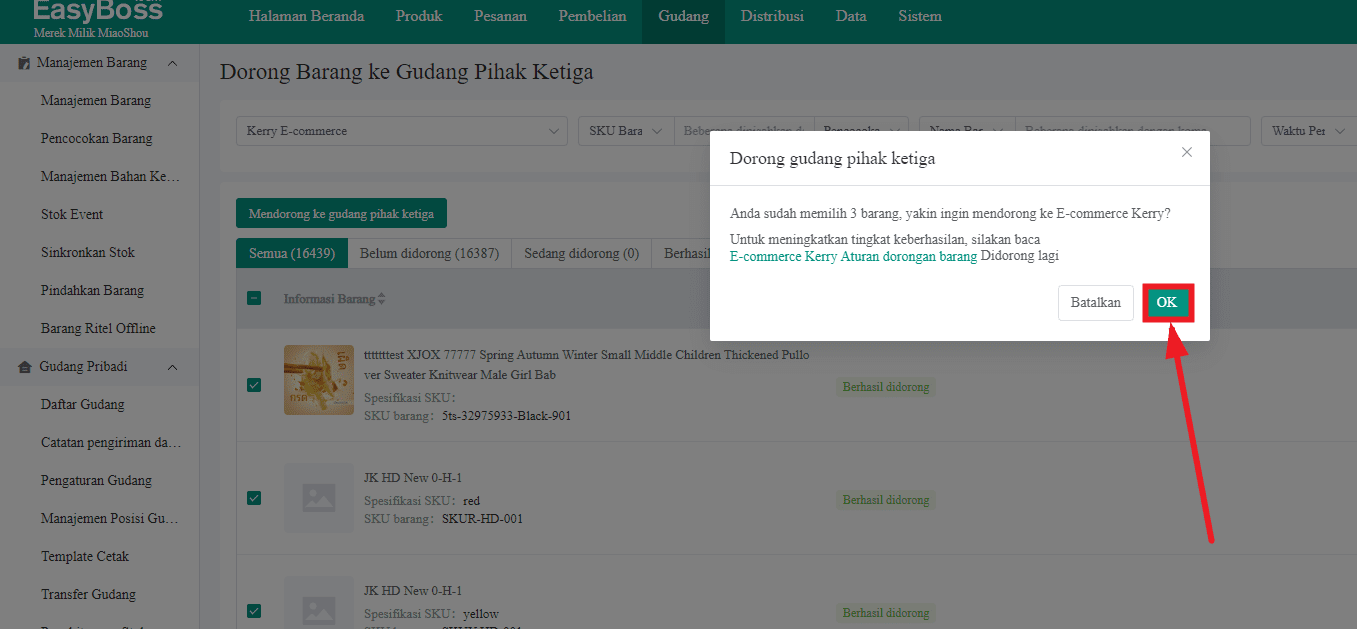Open the Sistem menu
The image size is (1357, 629).
tap(920, 16)
